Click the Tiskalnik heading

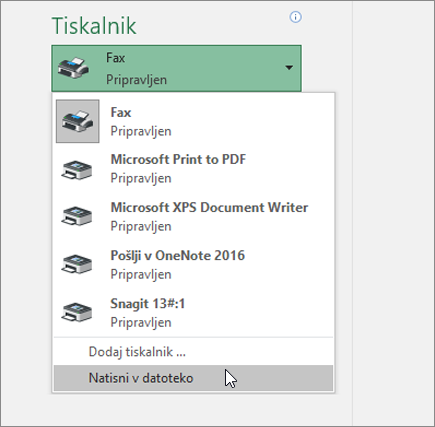click(x=94, y=26)
